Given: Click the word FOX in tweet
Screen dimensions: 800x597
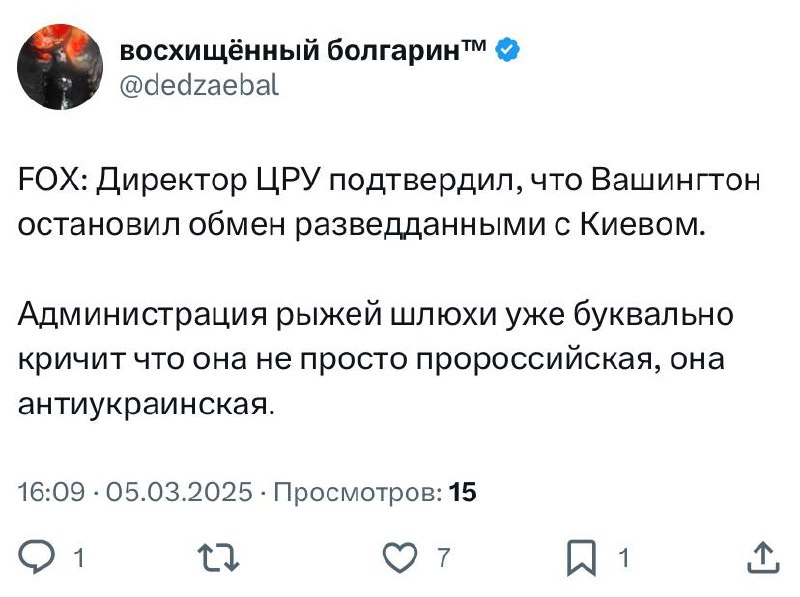Looking at the screenshot, I should pos(47,184).
